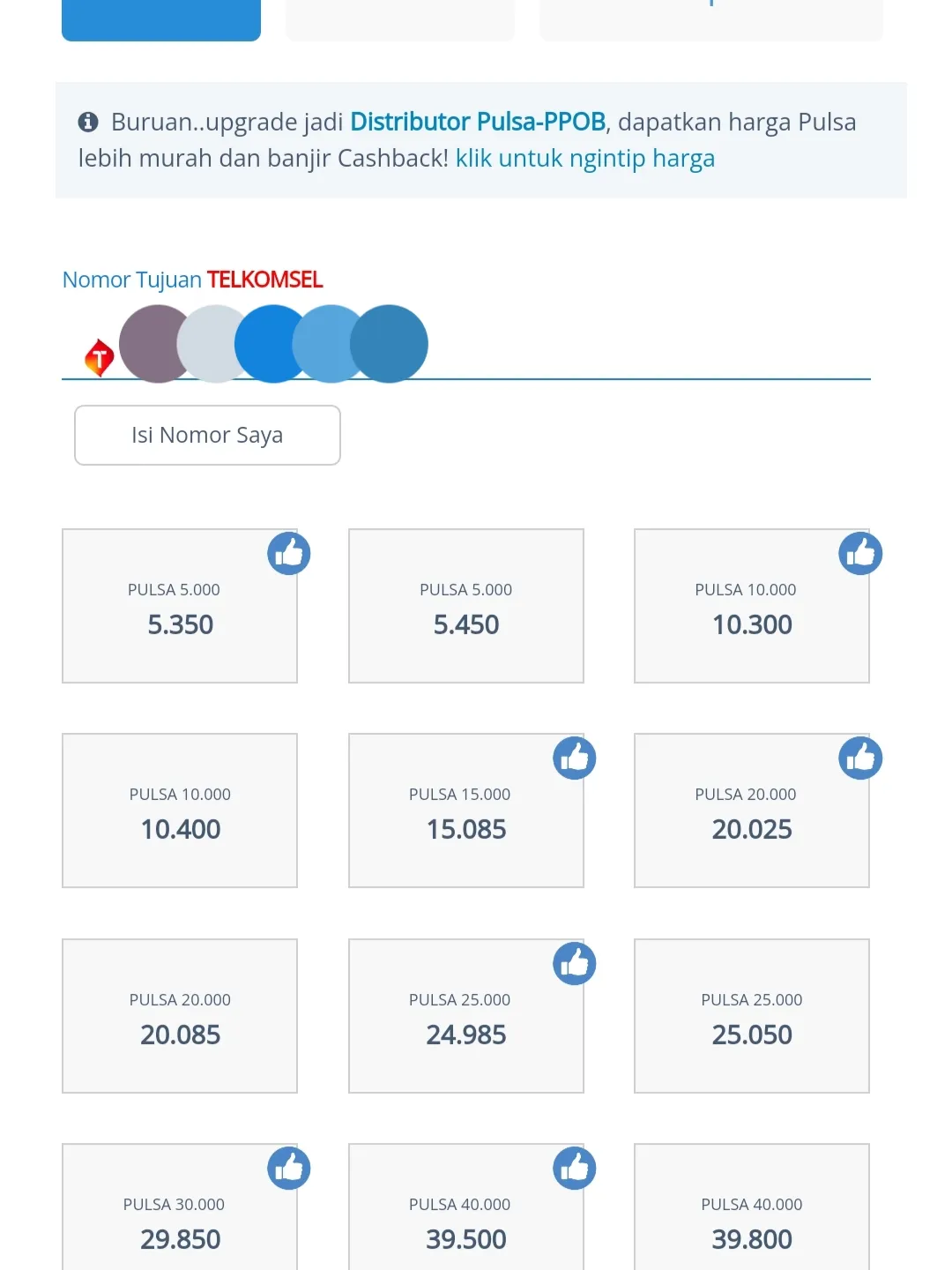Select Pulsa 5.000 priced 5.450

tap(466, 606)
